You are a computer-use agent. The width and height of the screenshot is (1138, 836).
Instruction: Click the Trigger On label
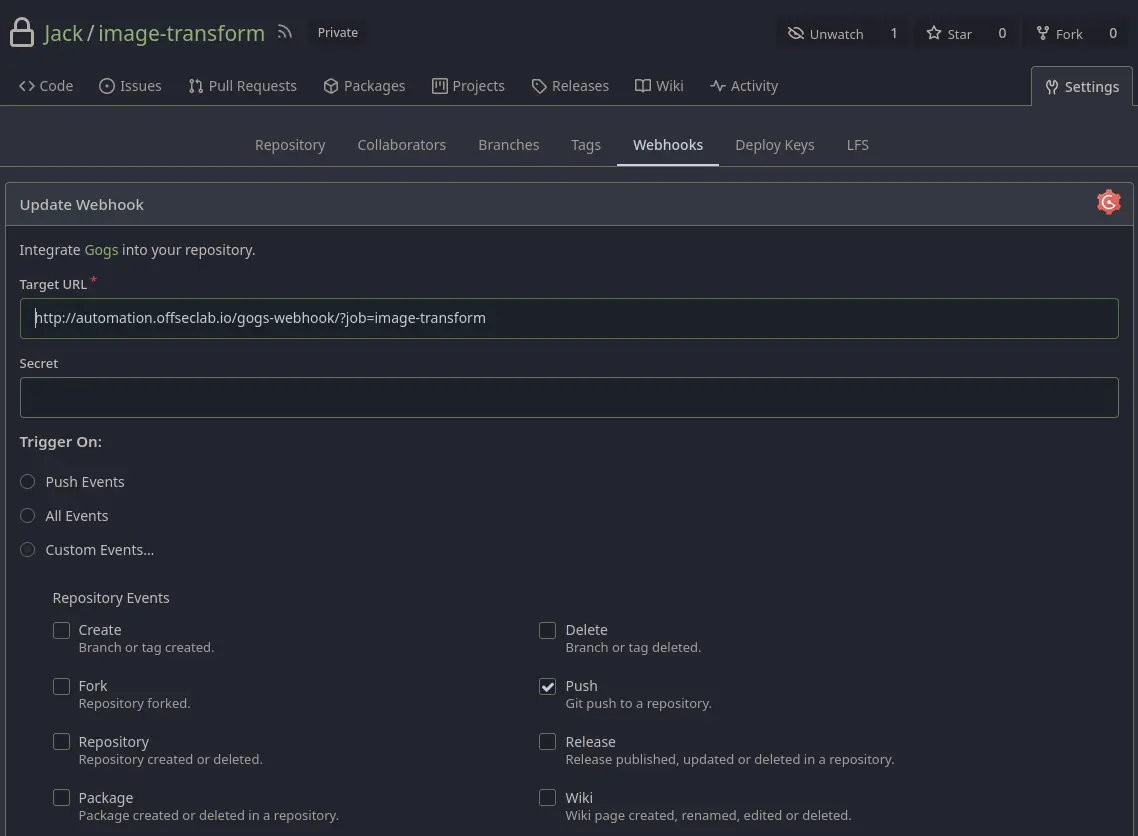(60, 442)
